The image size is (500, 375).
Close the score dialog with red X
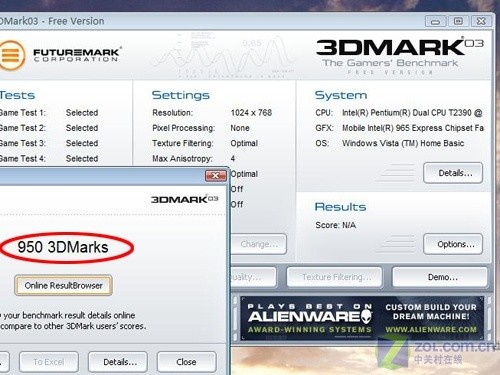pos(216,175)
